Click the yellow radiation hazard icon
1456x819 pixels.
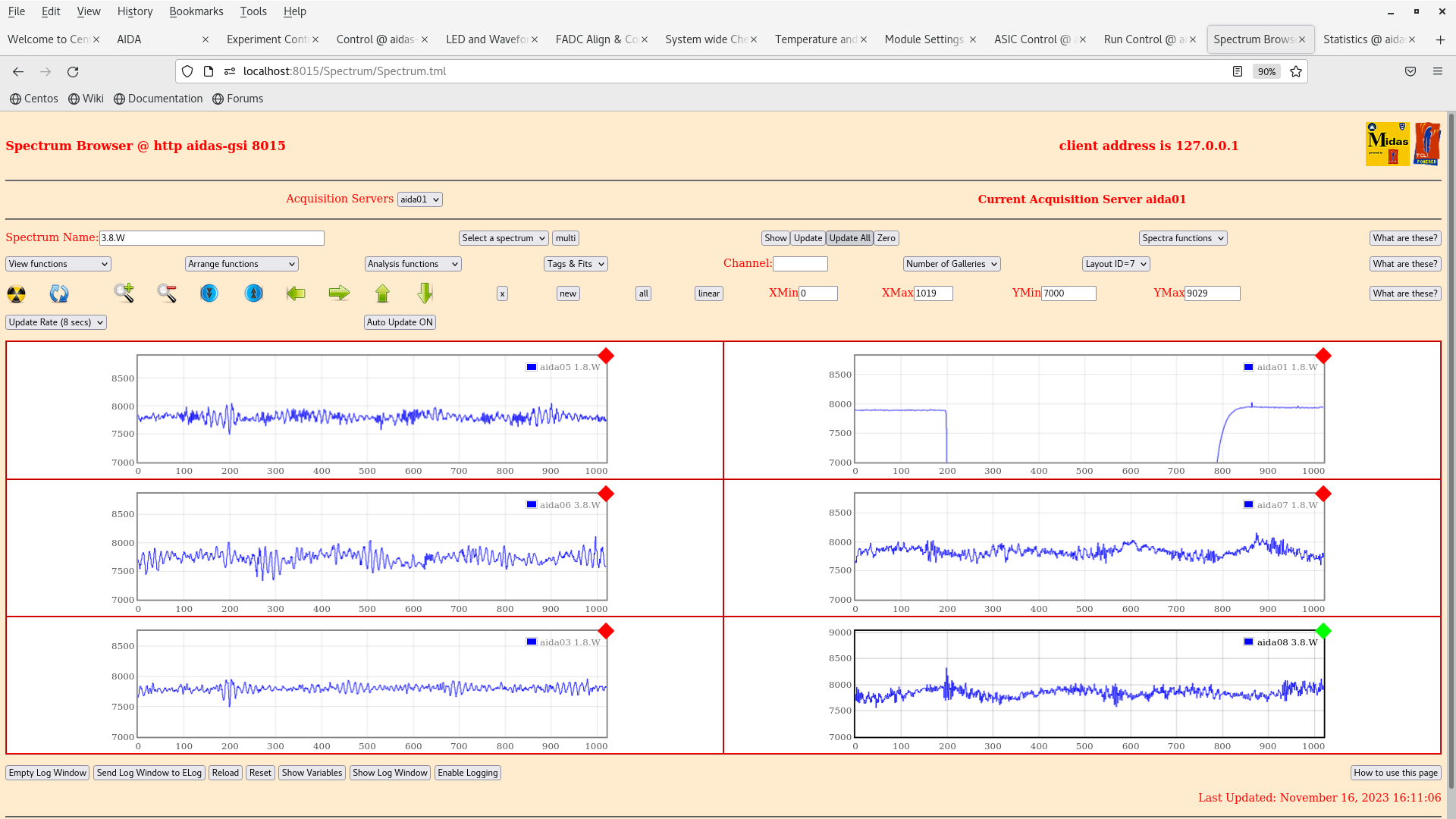[x=16, y=293]
